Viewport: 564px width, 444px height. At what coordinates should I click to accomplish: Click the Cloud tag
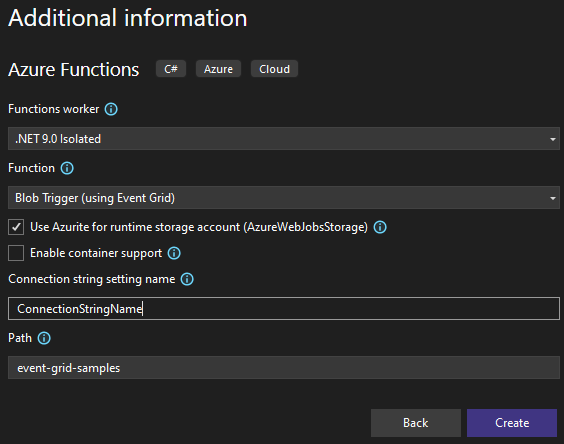pyautogui.click(x=274, y=69)
